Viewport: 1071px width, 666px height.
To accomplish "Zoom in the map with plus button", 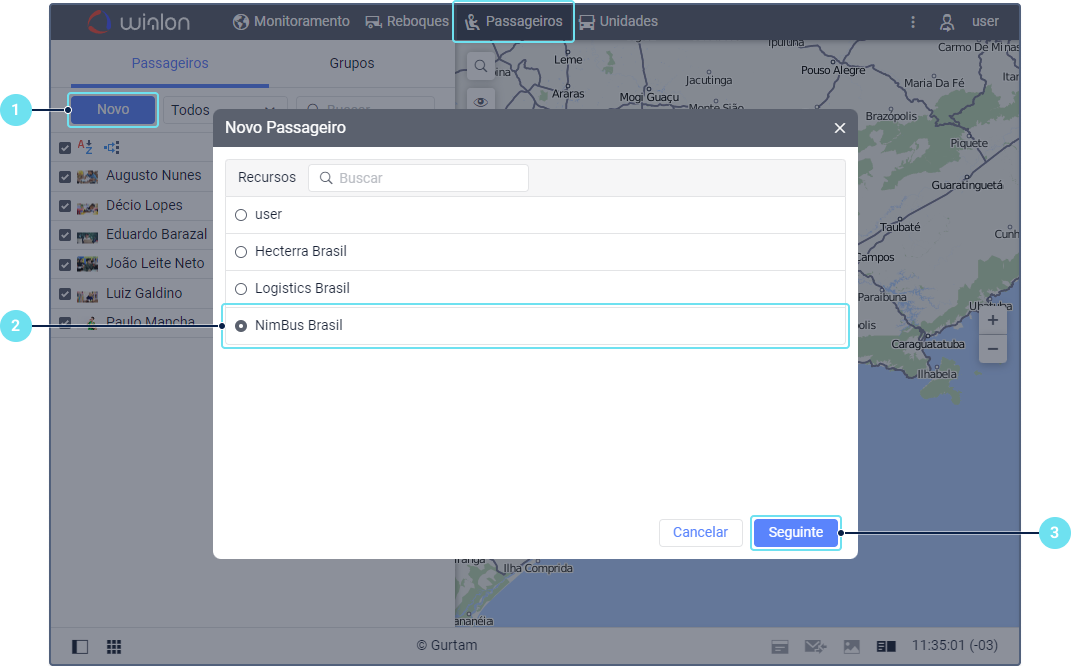I will pyautogui.click(x=992, y=320).
